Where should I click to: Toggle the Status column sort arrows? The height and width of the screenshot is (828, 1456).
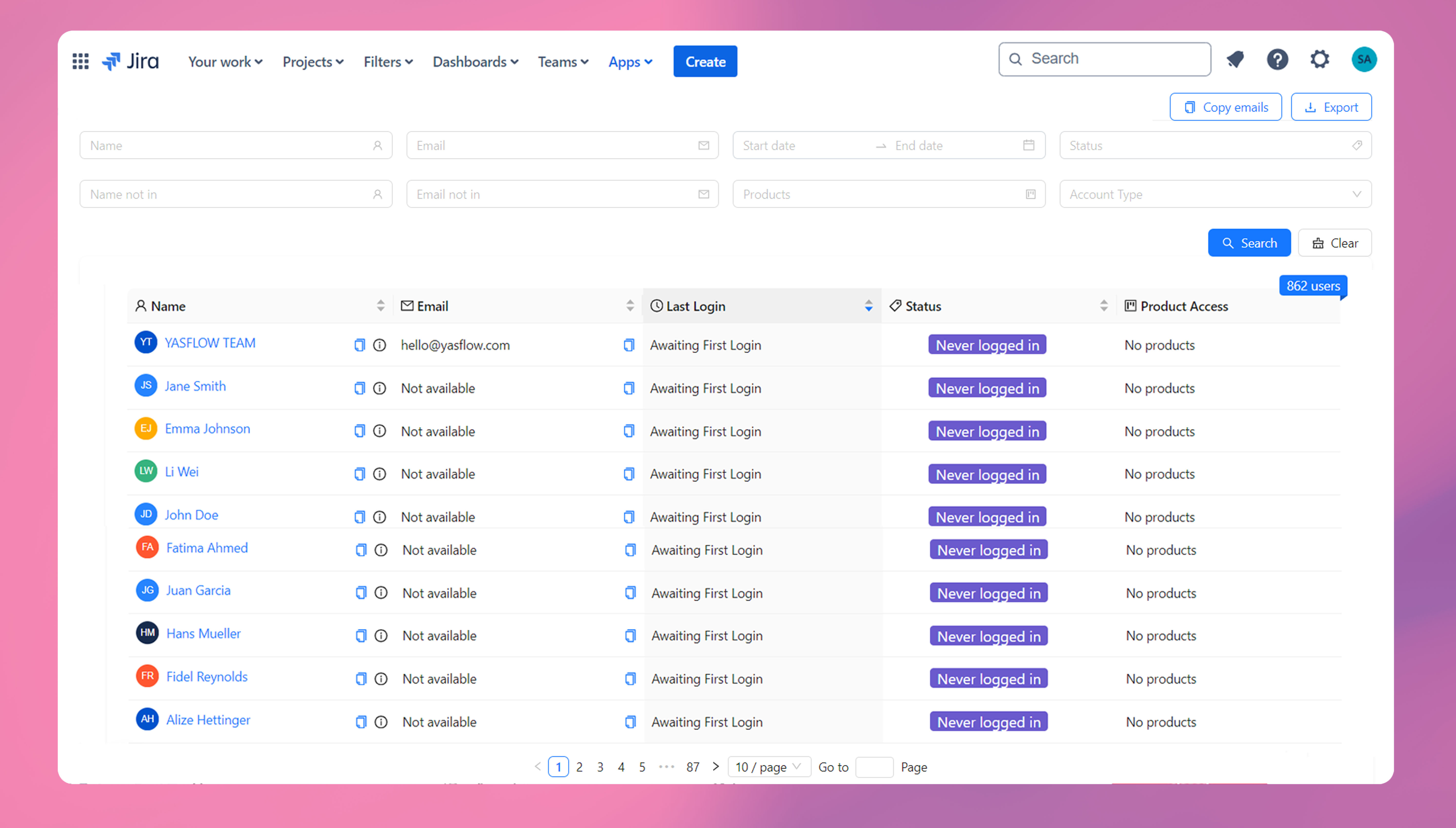(x=1103, y=306)
